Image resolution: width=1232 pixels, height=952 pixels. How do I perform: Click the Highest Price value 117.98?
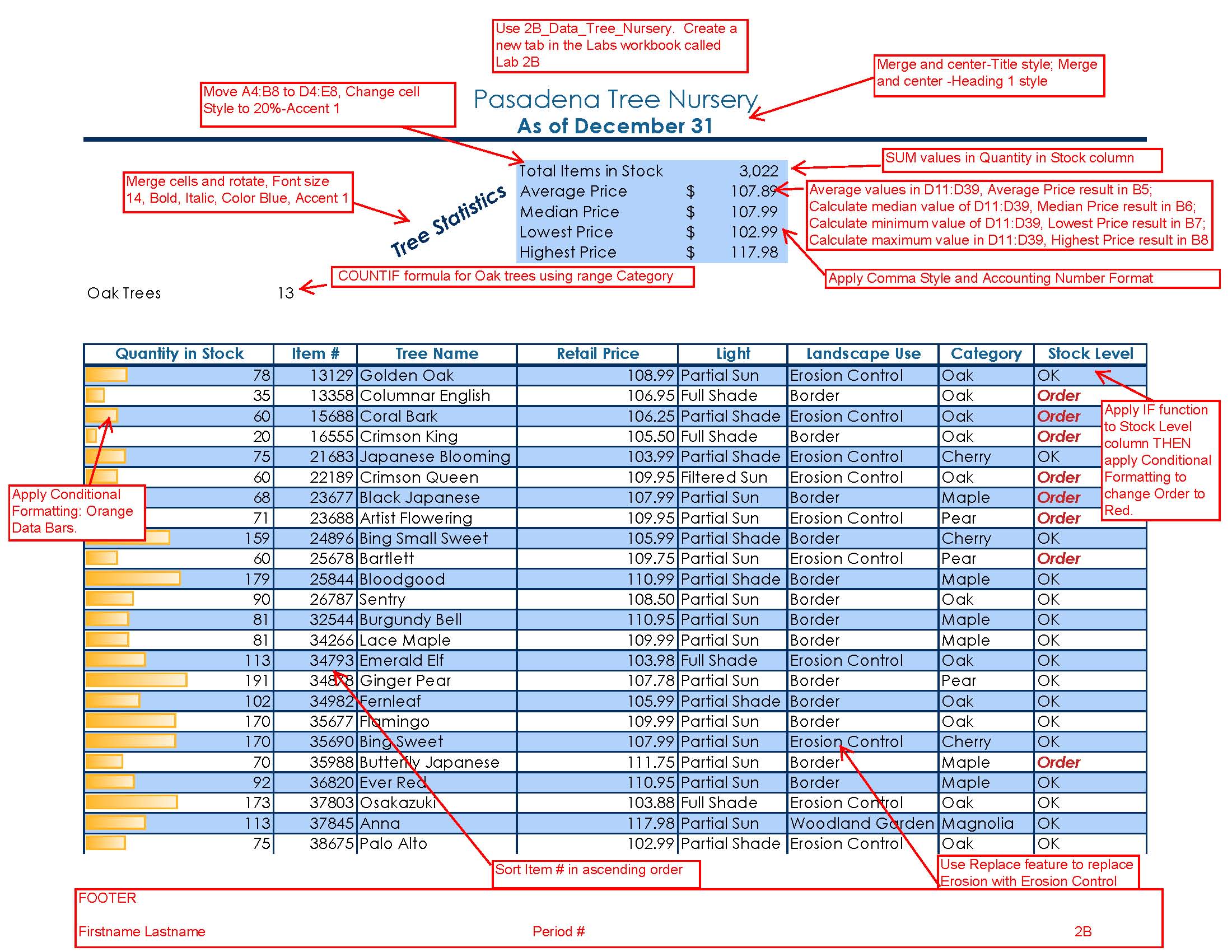754,252
